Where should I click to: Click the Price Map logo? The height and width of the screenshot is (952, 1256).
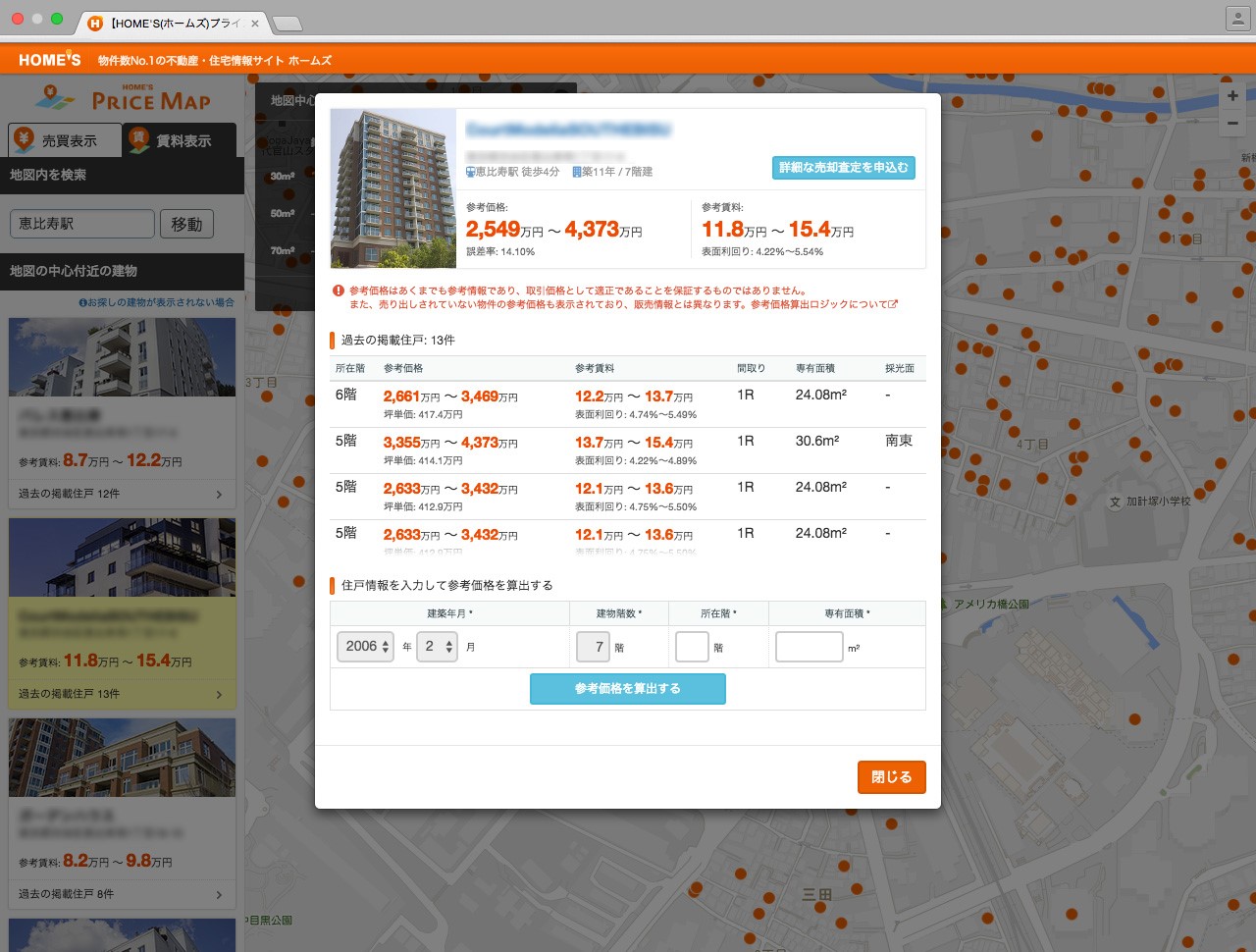click(x=125, y=98)
